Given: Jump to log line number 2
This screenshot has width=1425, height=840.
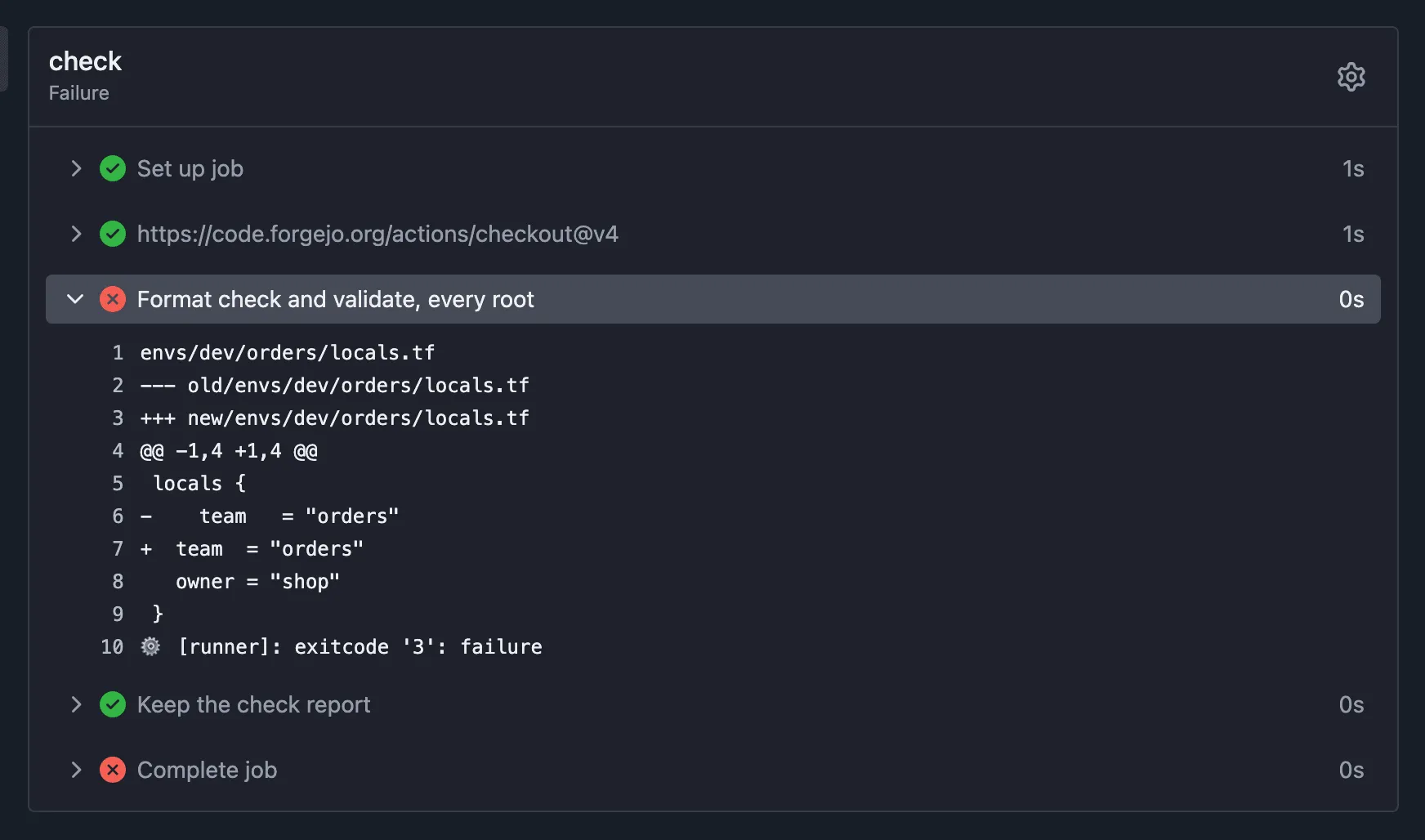Looking at the screenshot, I should pyautogui.click(x=118, y=385).
